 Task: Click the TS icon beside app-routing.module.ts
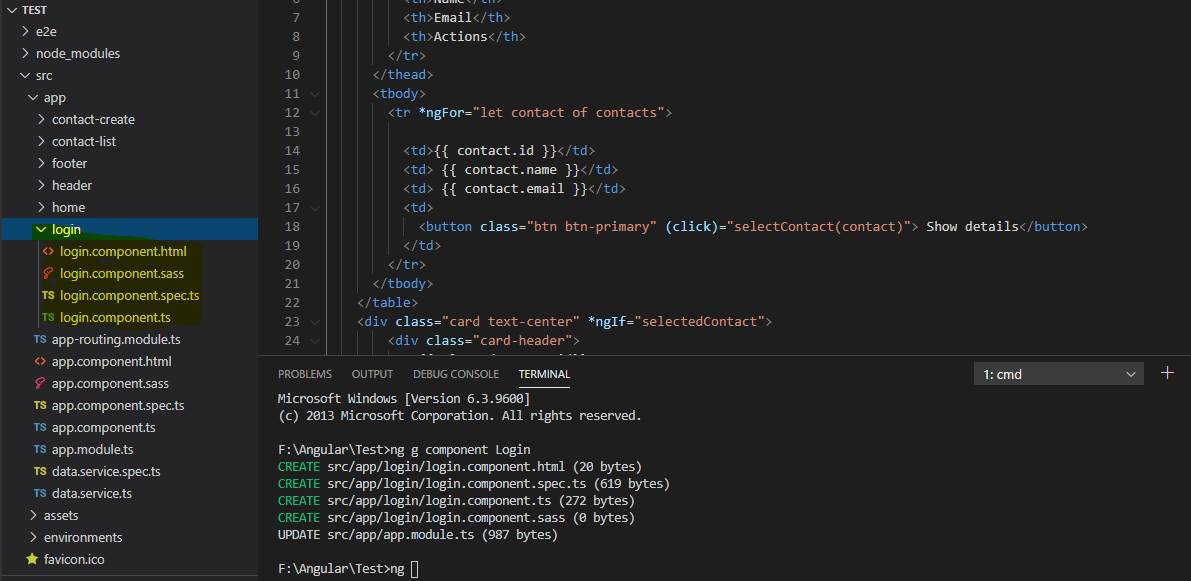click(40, 340)
